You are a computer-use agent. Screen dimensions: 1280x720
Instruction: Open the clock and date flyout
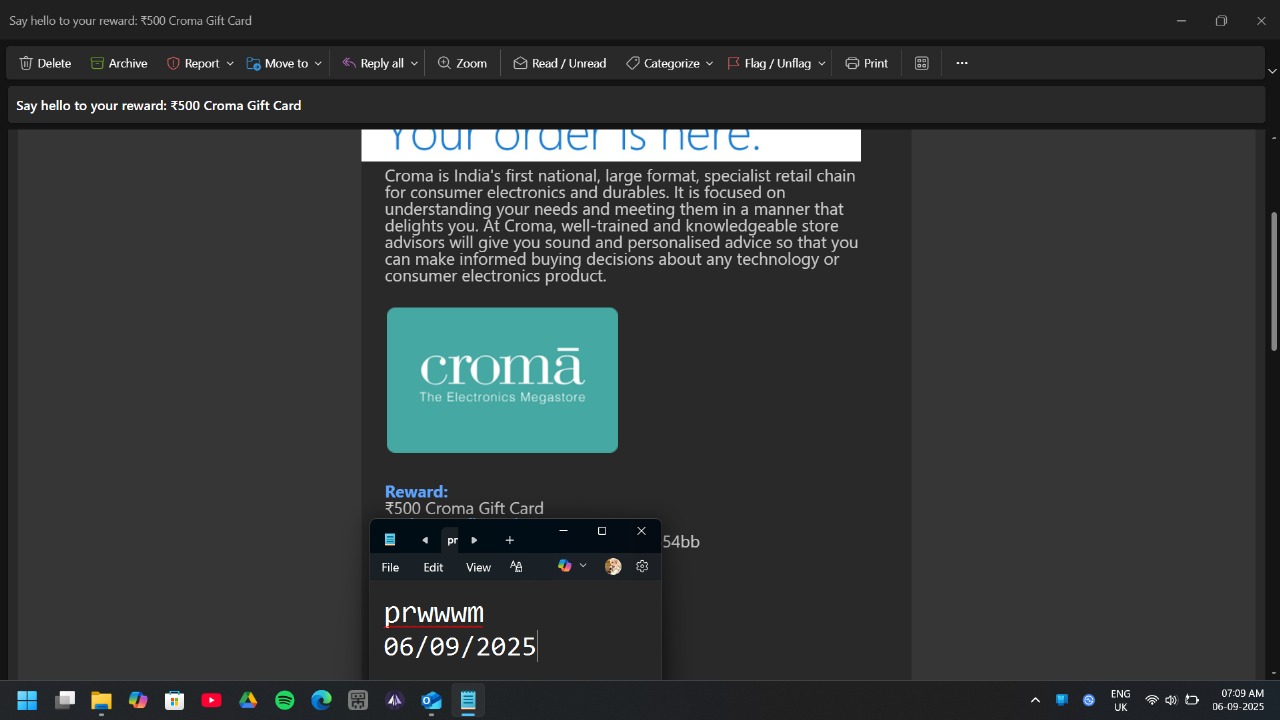pos(1238,700)
